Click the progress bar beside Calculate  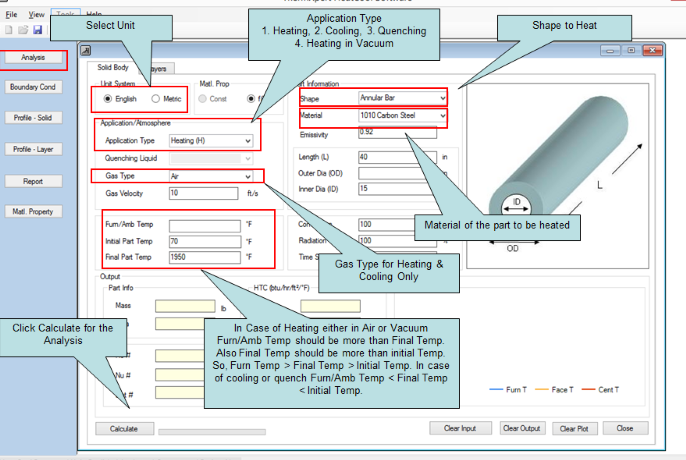212,432
